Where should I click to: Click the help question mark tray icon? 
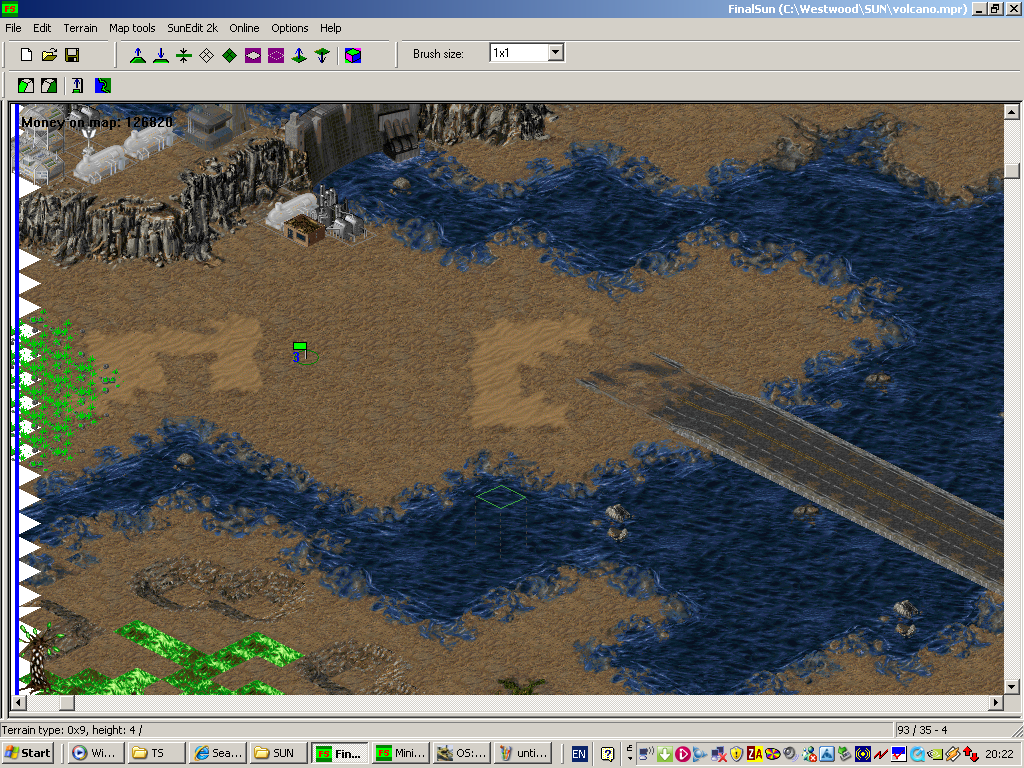(x=607, y=754)
